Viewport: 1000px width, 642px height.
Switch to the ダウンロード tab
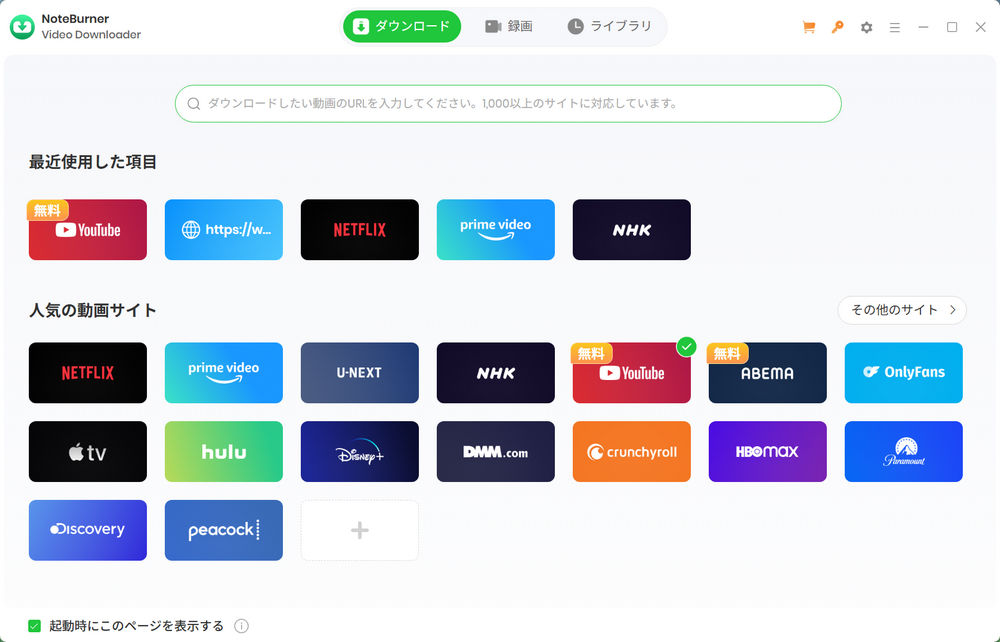402,26
